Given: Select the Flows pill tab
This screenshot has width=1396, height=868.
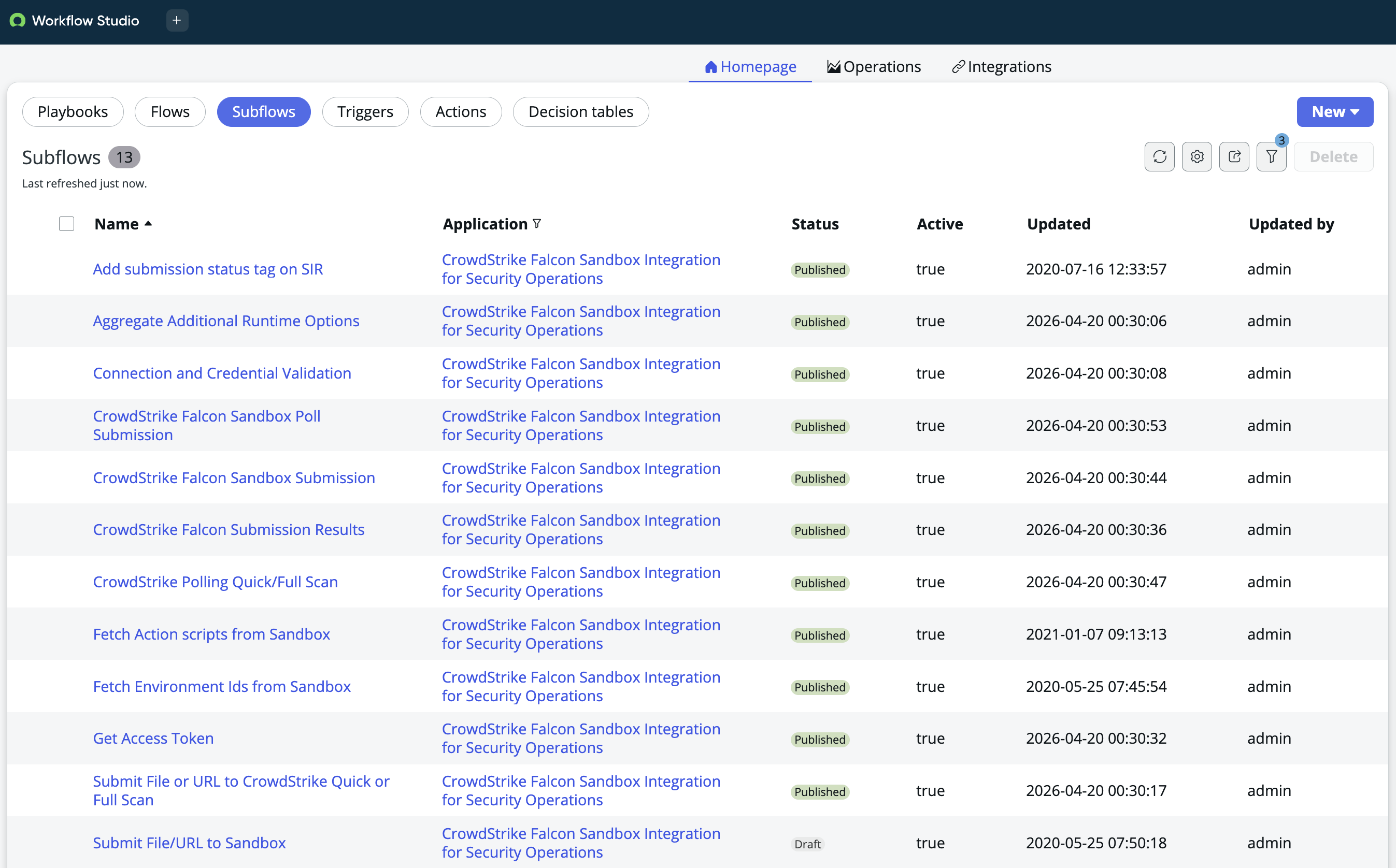Looking at the screenshot, I should point(170,111).
